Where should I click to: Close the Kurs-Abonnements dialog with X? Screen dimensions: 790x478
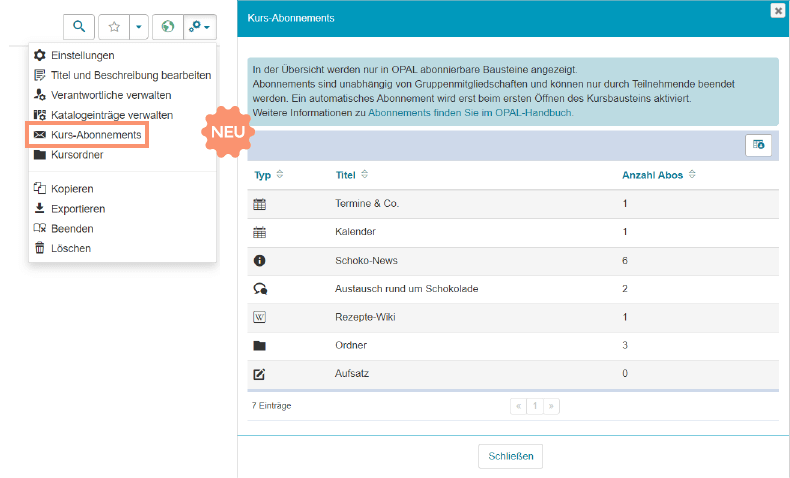[777, 11]
